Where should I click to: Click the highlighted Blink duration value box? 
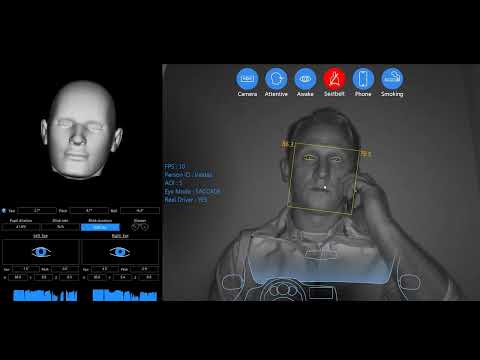coord(100,227)
